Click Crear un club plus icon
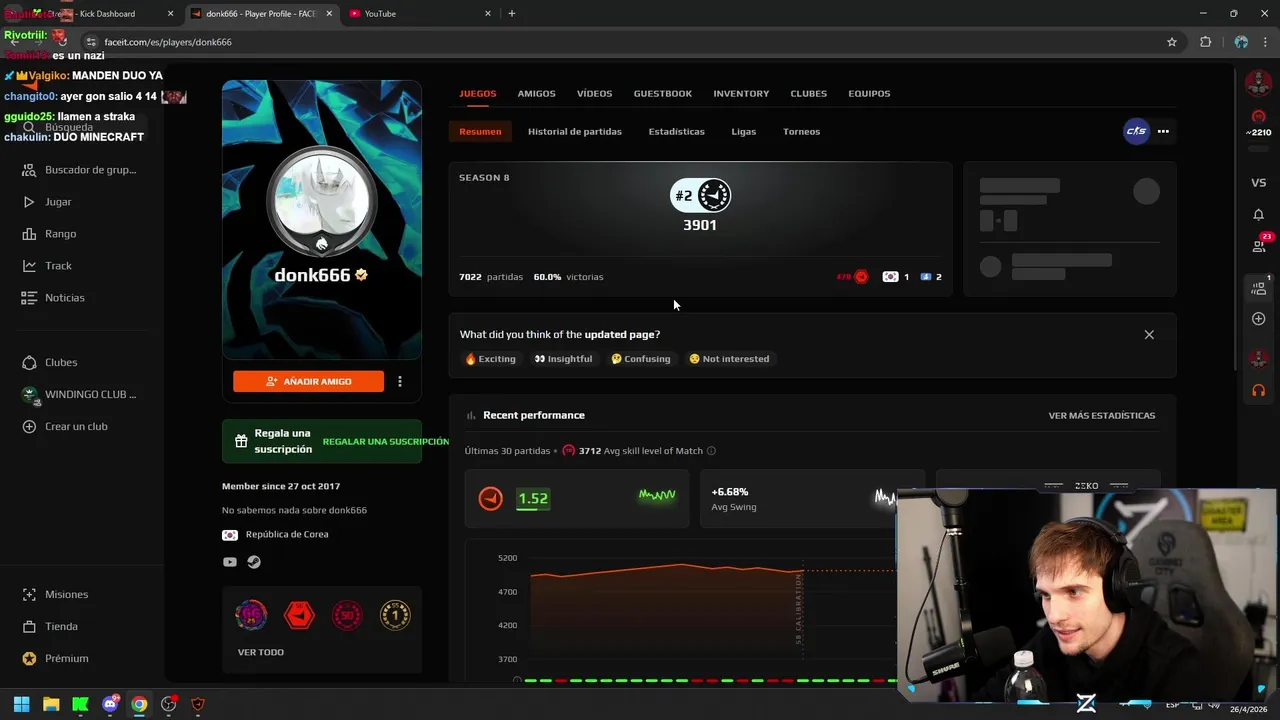1280x720 pixels. click(29, 426)
